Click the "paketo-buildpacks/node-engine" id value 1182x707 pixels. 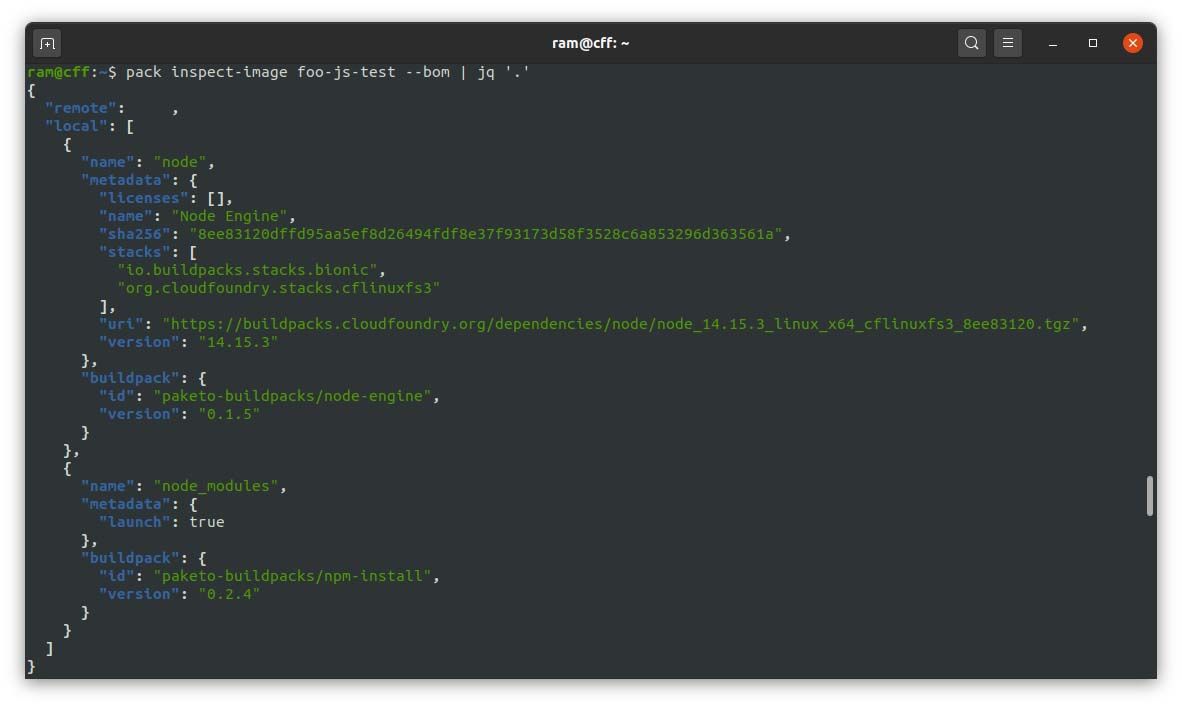[x=292, y=396]
